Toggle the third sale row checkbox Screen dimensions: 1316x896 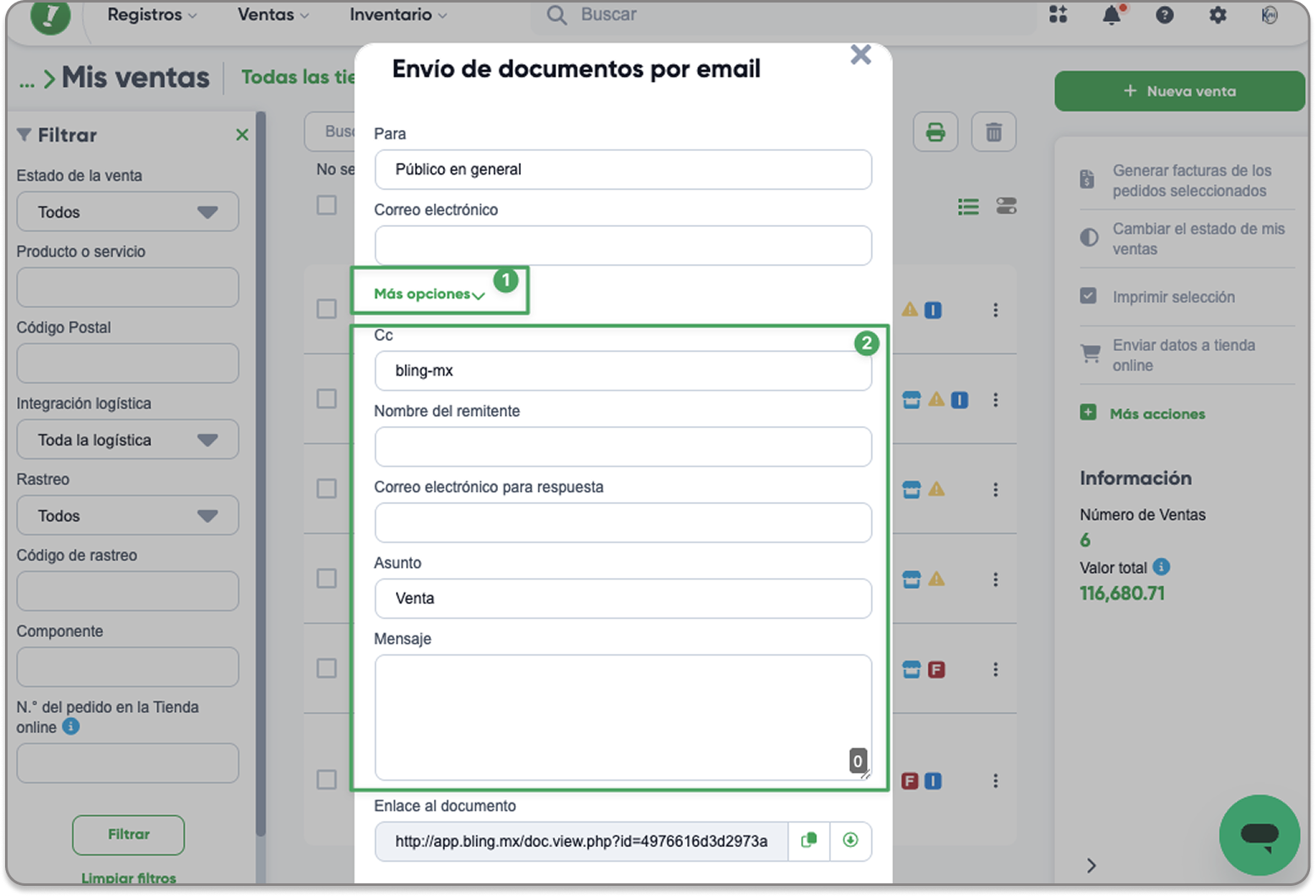[327, 488]
